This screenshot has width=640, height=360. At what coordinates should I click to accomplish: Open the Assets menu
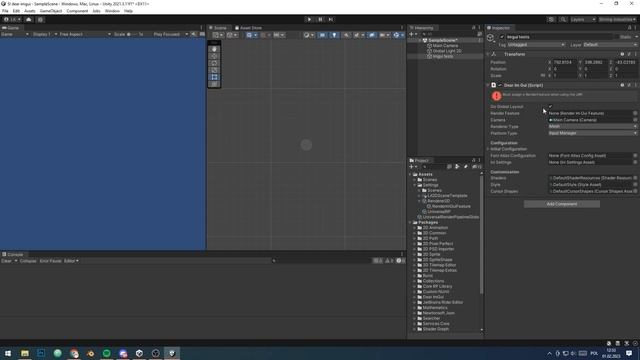(x=29, y=11)
